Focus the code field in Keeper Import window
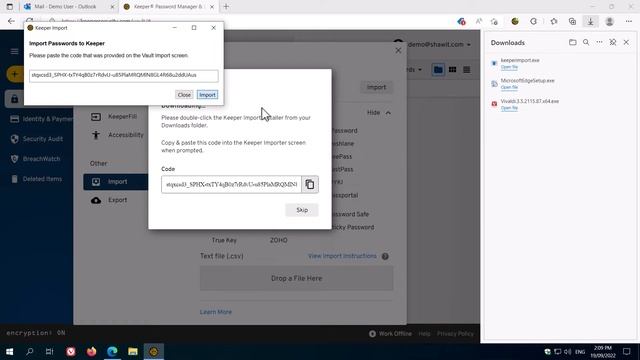Viewport: 640px width, 360px height. (x=124, y=76)
